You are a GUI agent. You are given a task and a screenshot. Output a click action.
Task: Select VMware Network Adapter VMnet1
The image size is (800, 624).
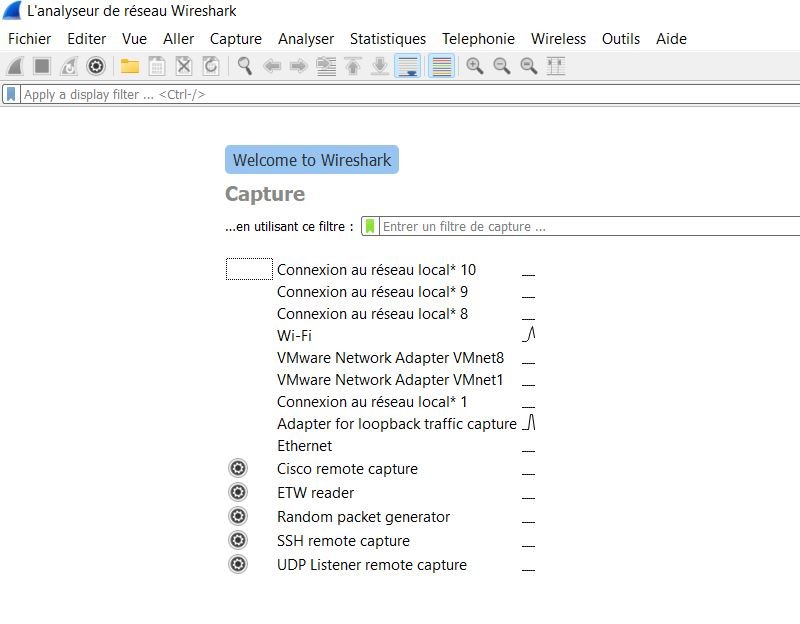click(x=390, y=380)
